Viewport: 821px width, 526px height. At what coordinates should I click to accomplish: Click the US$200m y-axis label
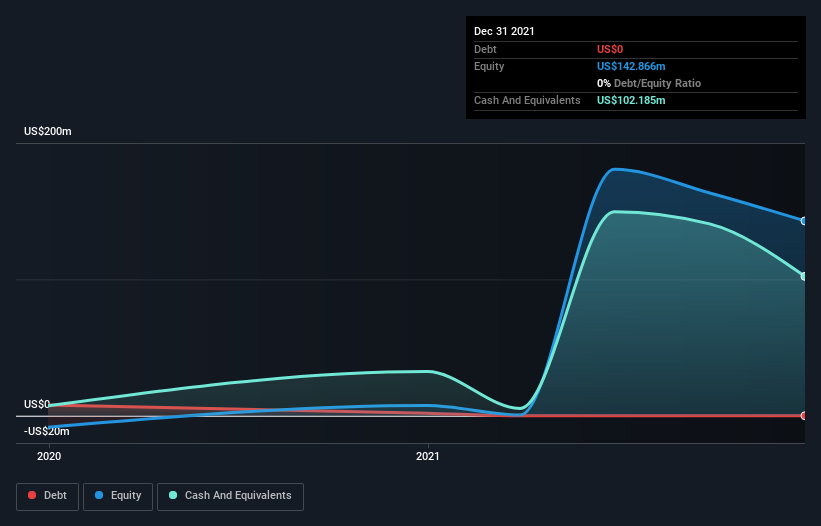coord(48,131)
